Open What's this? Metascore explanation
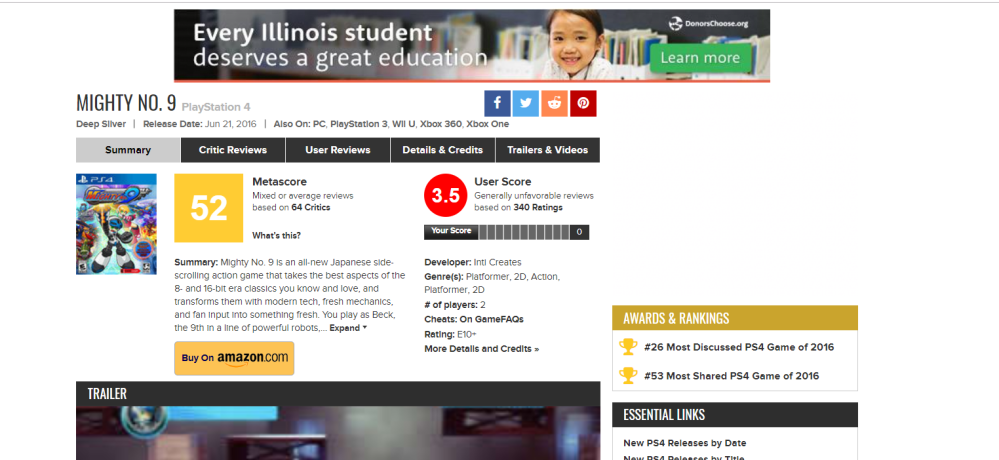 tap(277, 236)
